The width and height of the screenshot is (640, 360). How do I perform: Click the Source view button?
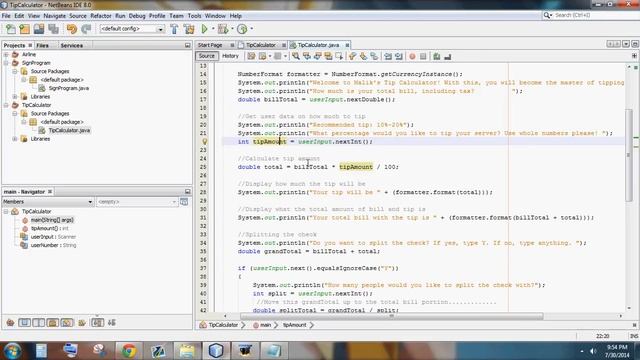(207, 56)
